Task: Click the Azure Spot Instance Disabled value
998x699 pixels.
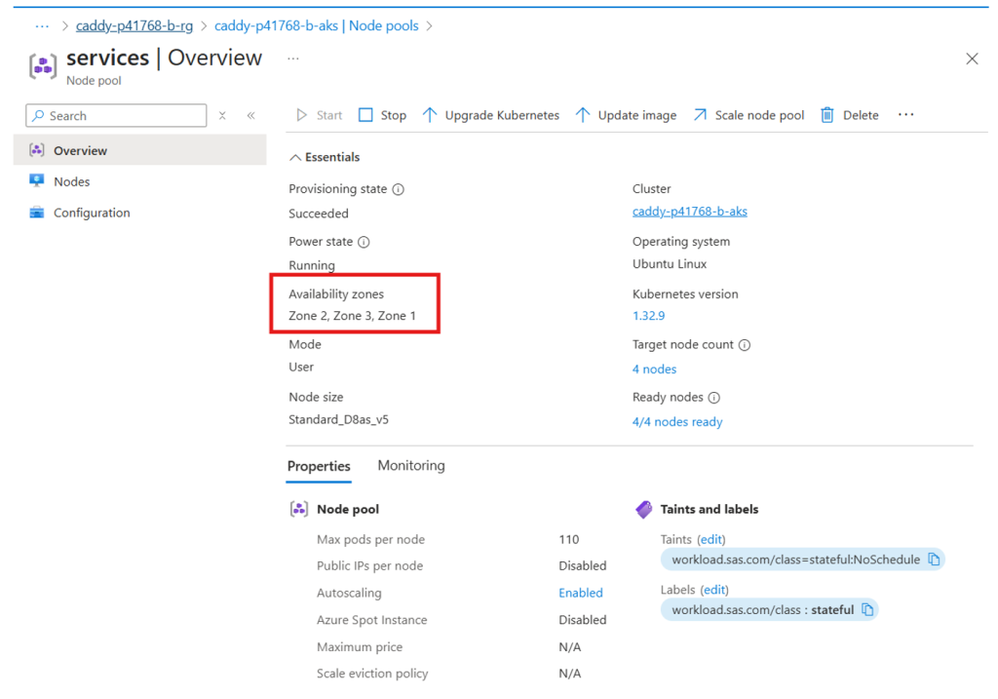Action: pyautogui.click(x=582, y=619)
